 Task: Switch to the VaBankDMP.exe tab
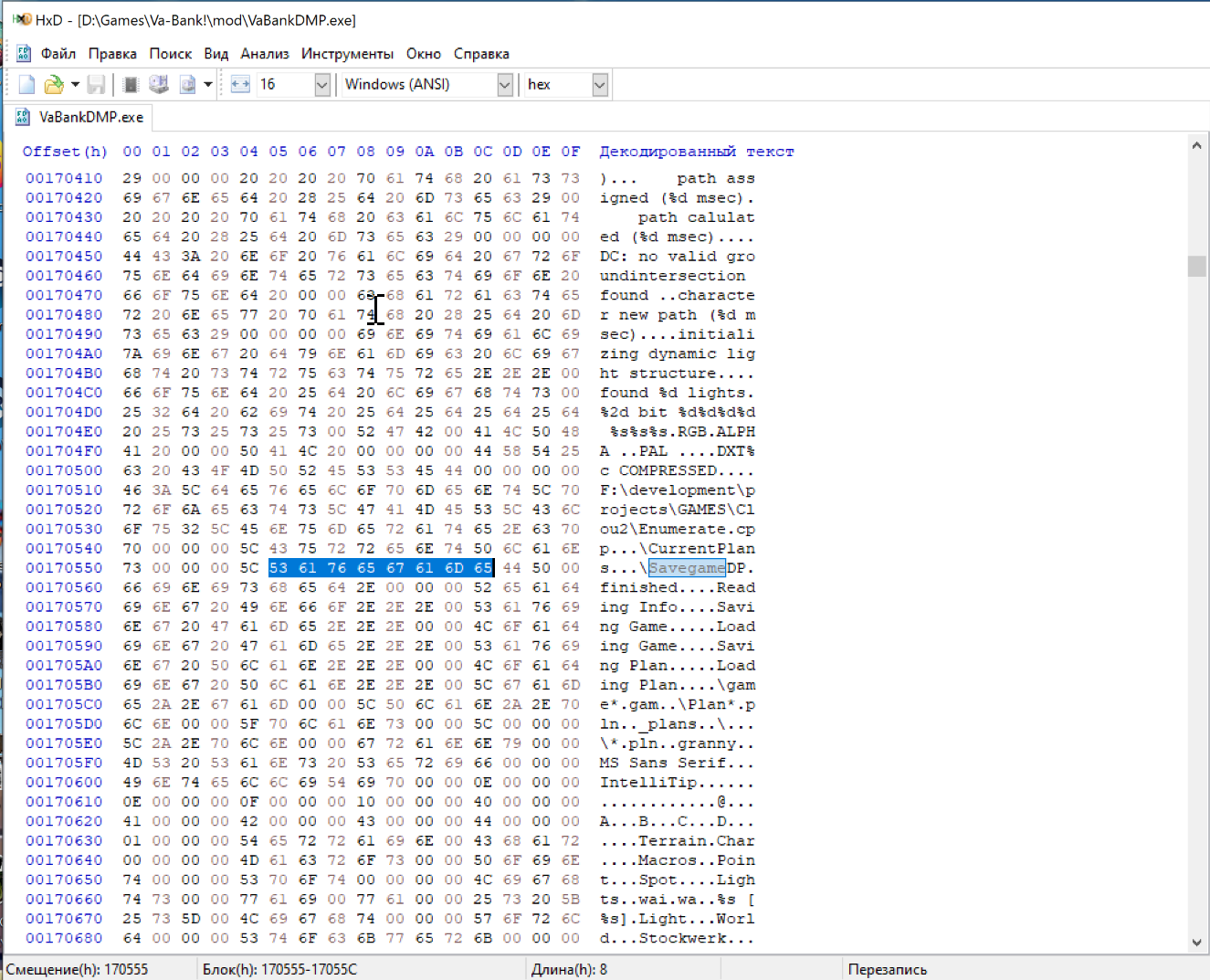(90, 117)
